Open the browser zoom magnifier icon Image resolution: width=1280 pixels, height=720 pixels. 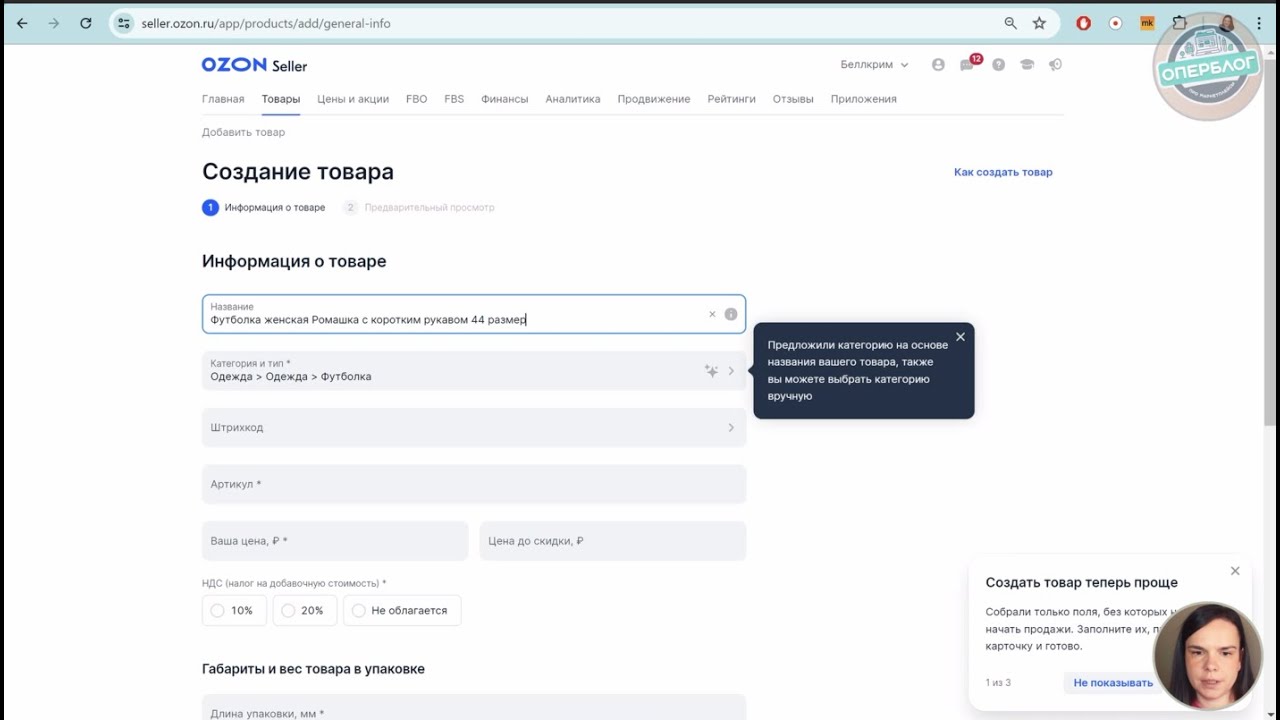pos(1010,23)
